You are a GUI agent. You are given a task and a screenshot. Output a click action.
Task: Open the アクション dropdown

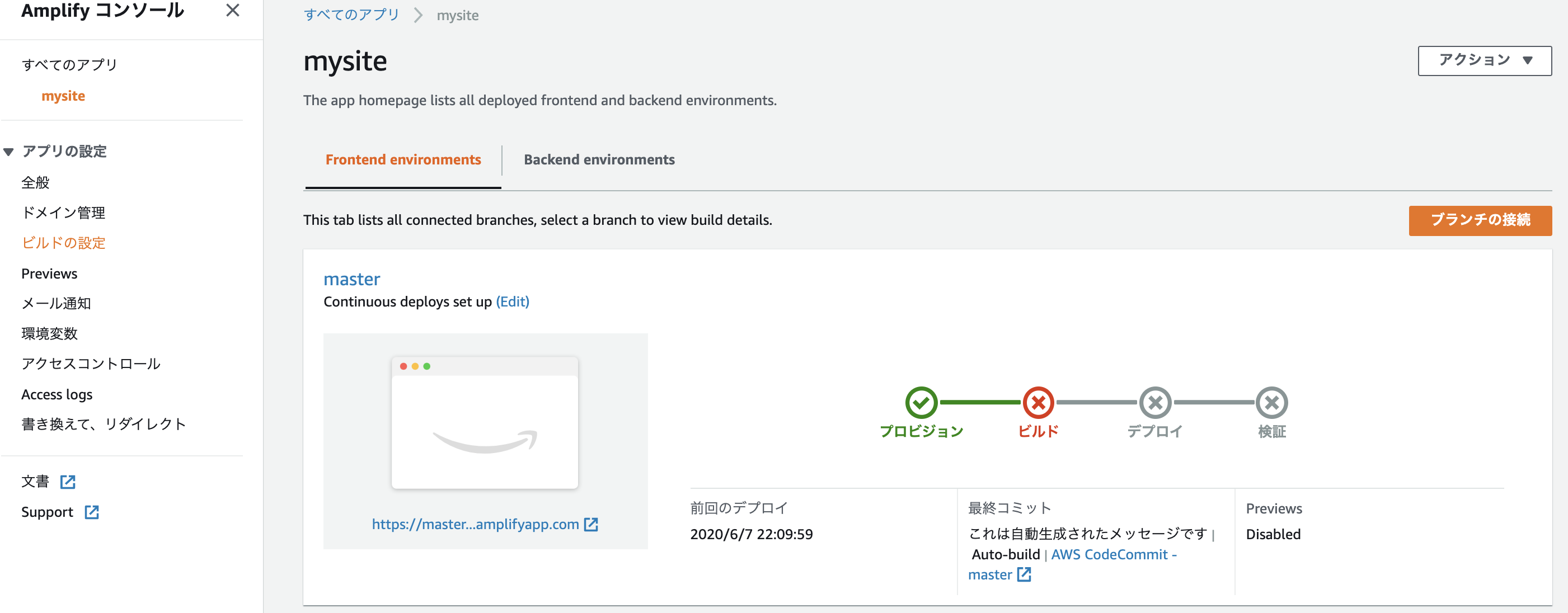coord(1485,61)
